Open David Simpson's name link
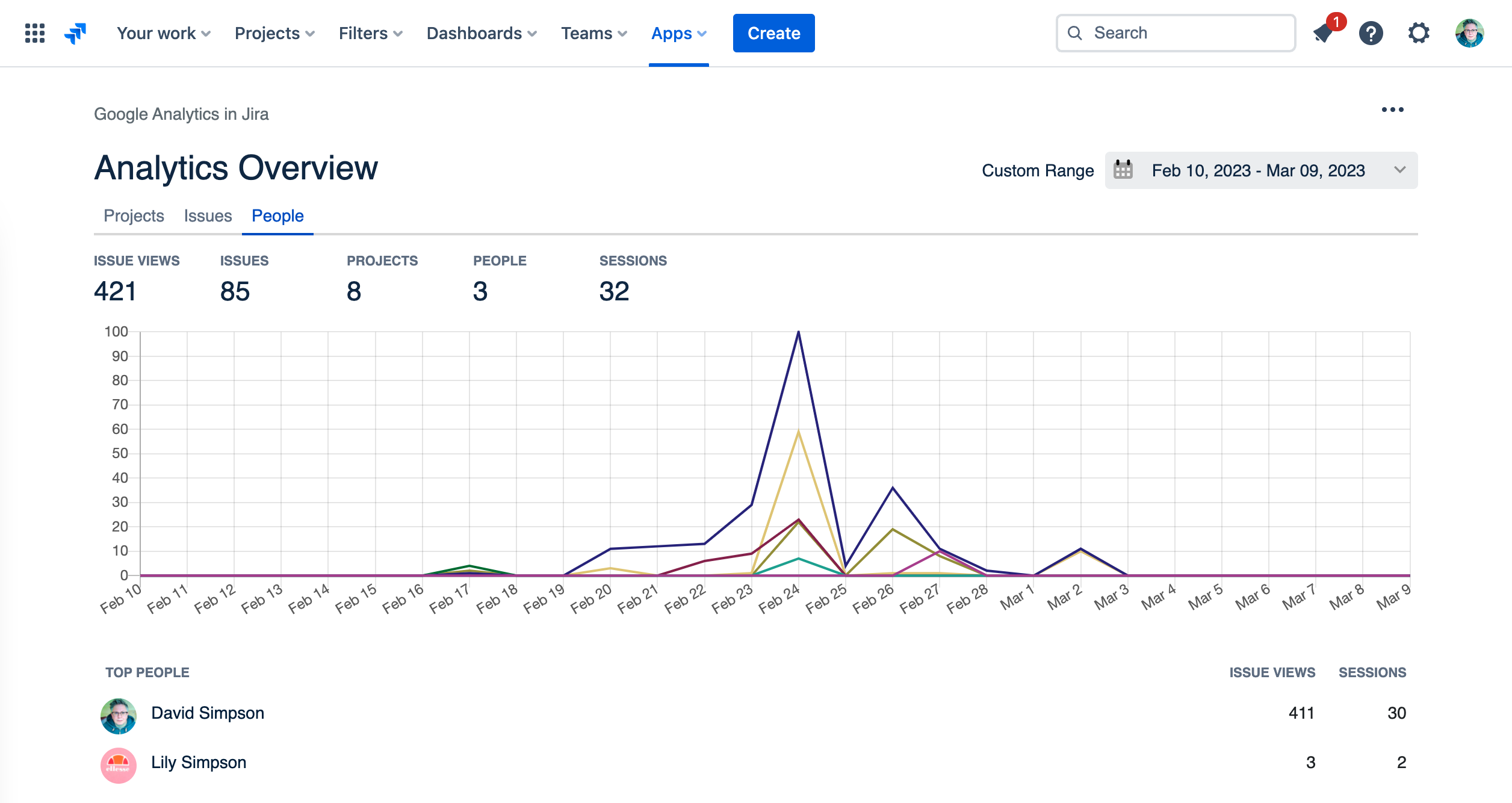1512x803 pixels. click(208, 713)
